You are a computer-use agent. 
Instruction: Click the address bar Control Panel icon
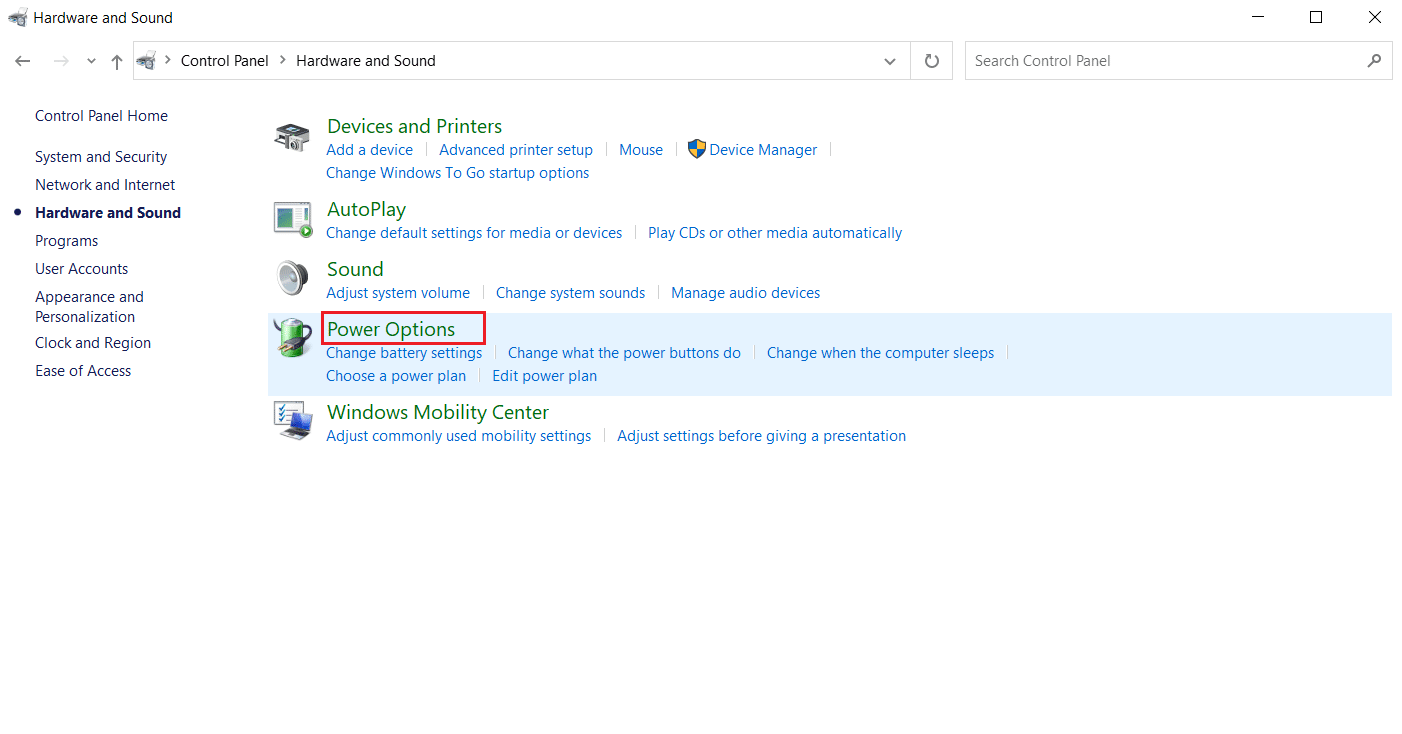[x=147, y=61]
